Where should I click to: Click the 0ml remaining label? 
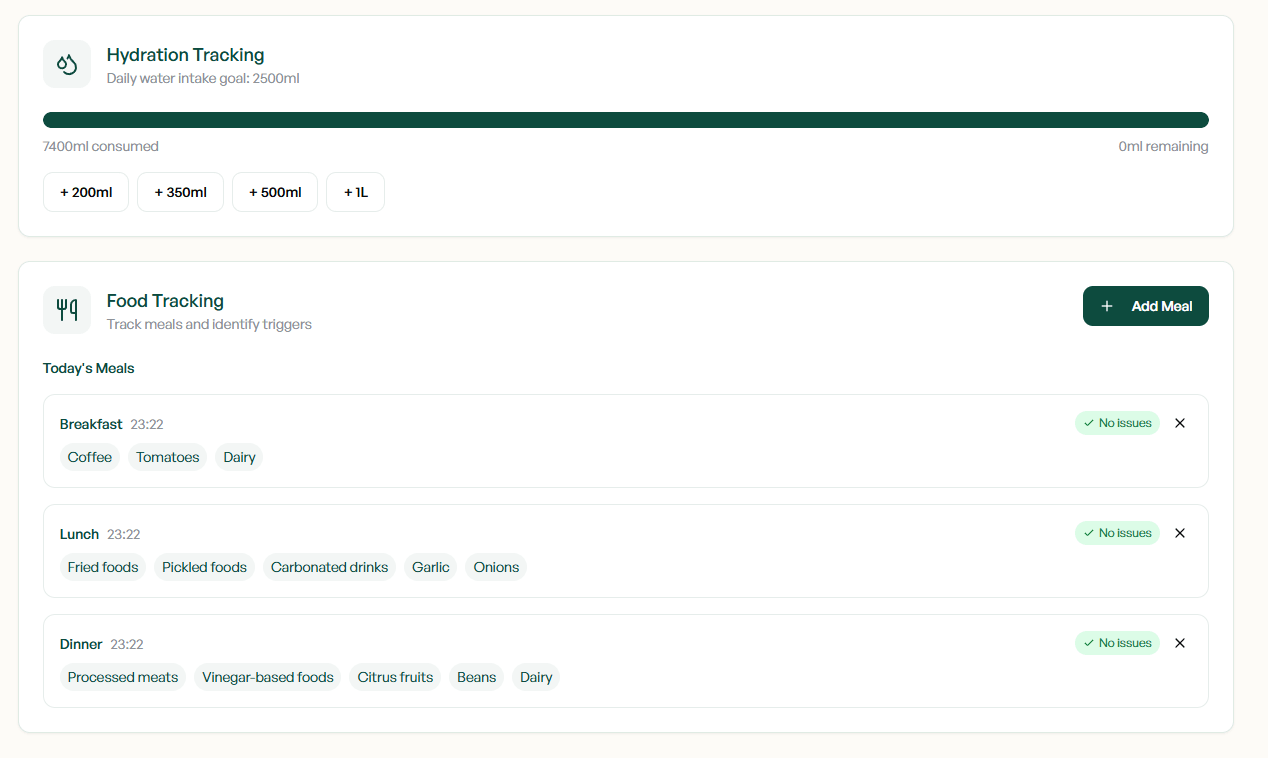1163,146
